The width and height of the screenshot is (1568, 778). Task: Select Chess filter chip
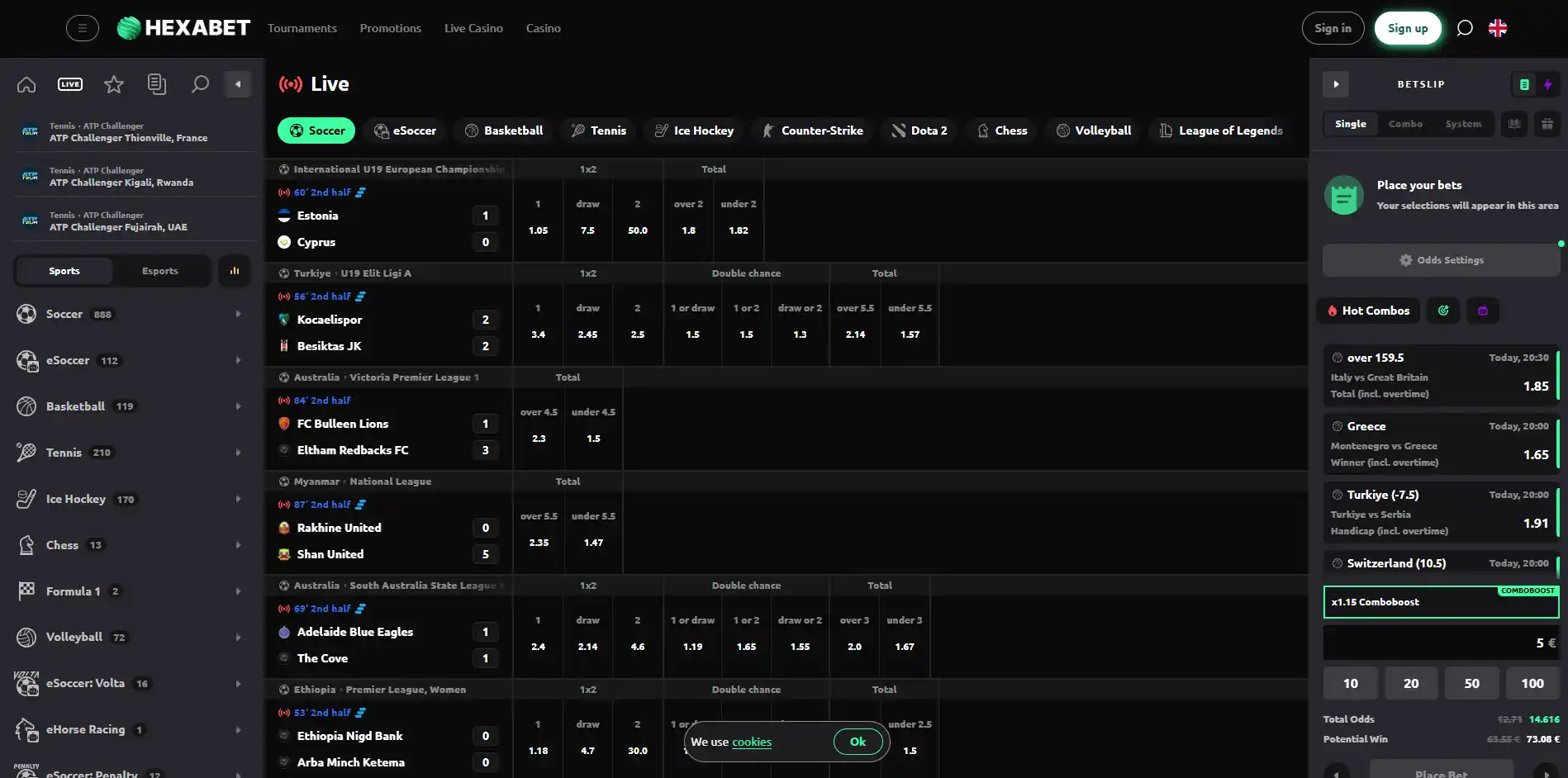point(1002,130)
